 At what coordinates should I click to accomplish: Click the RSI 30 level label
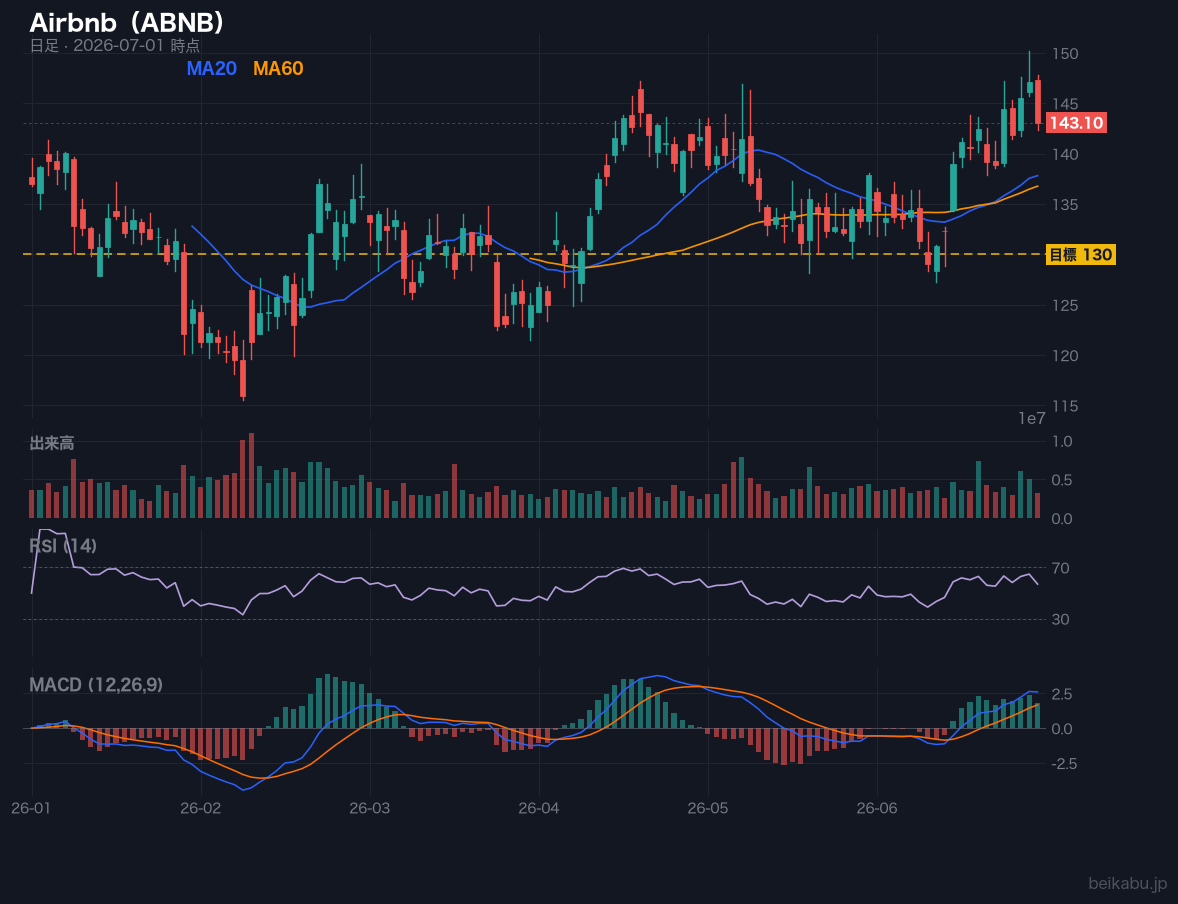[x=1060, y=619]
